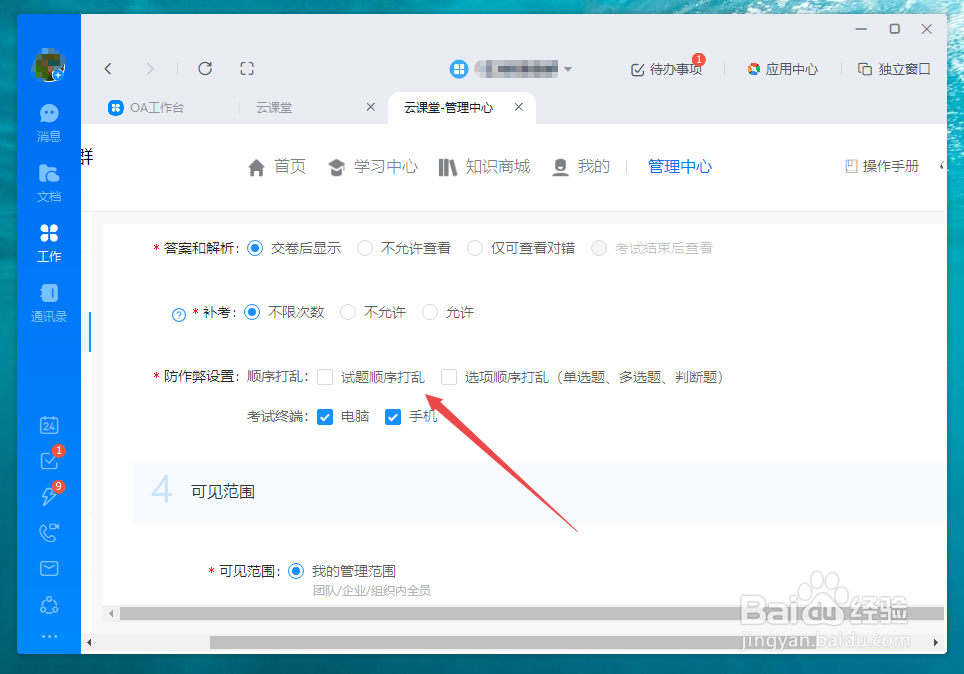Open the calendar icon in the sidebar
This screenshot has width=964, height=674.
[x=49, y=425]
